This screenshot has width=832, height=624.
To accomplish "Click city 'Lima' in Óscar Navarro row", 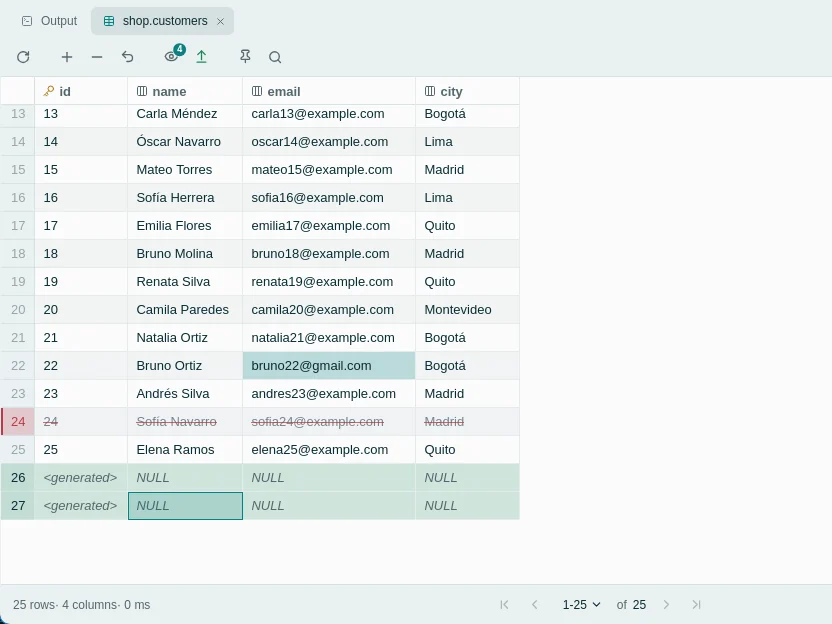I will pos(467,142).
